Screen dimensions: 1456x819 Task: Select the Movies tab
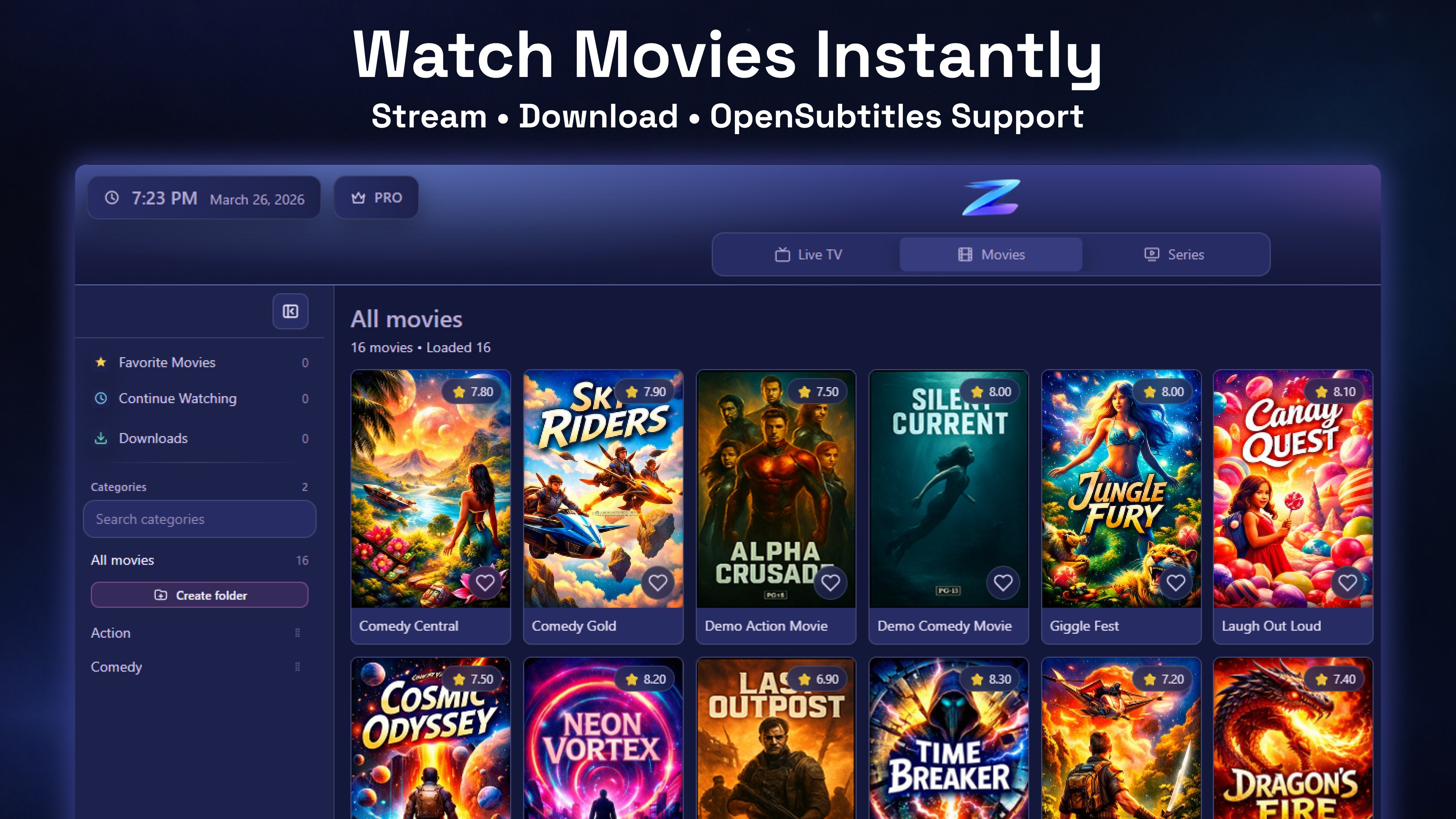991,254
